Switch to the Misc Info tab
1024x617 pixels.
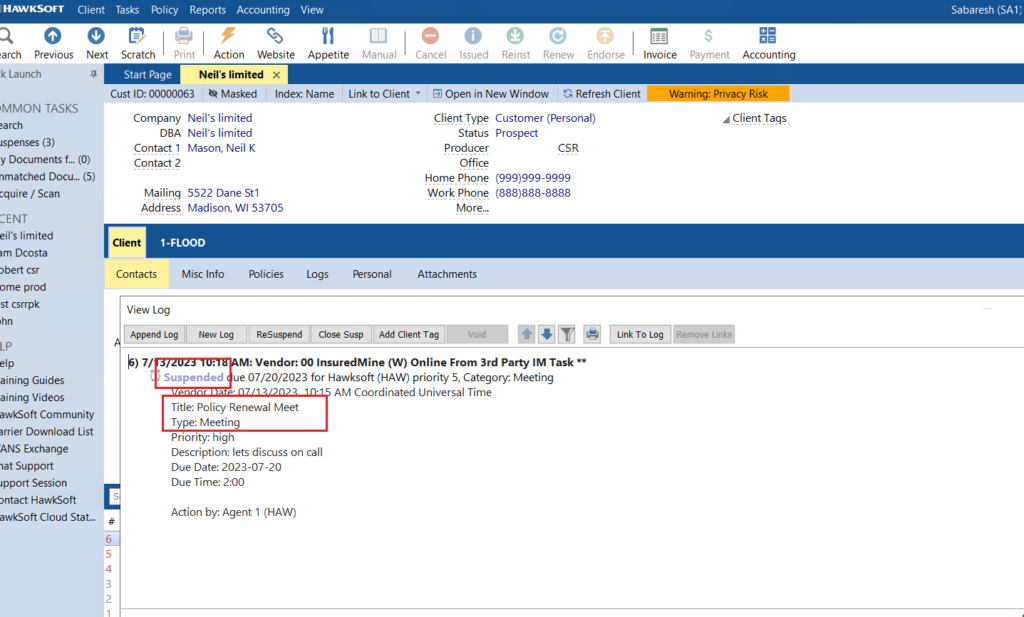[x=202, y=274]
